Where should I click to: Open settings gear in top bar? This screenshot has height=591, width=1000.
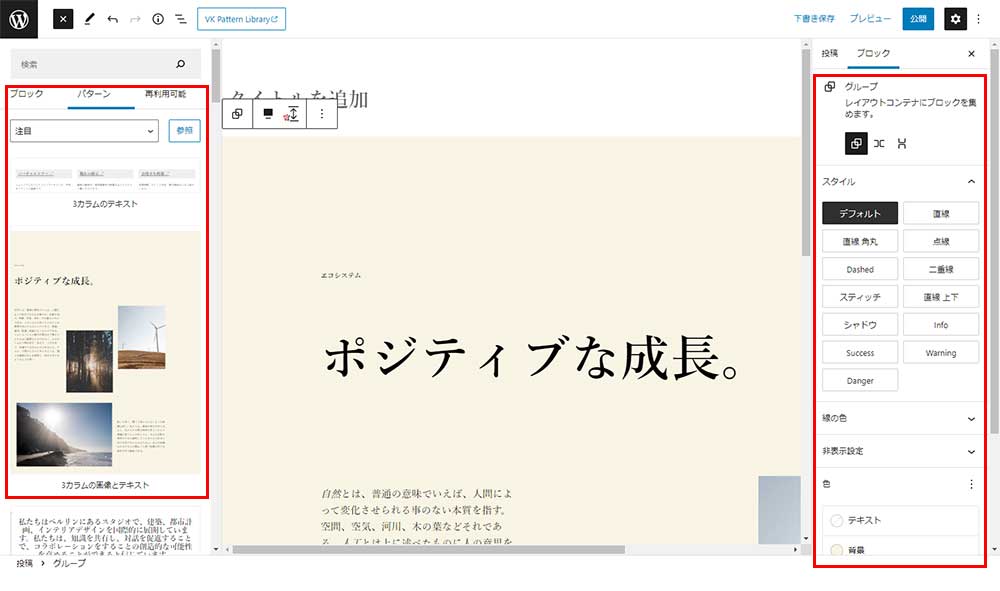955,19
